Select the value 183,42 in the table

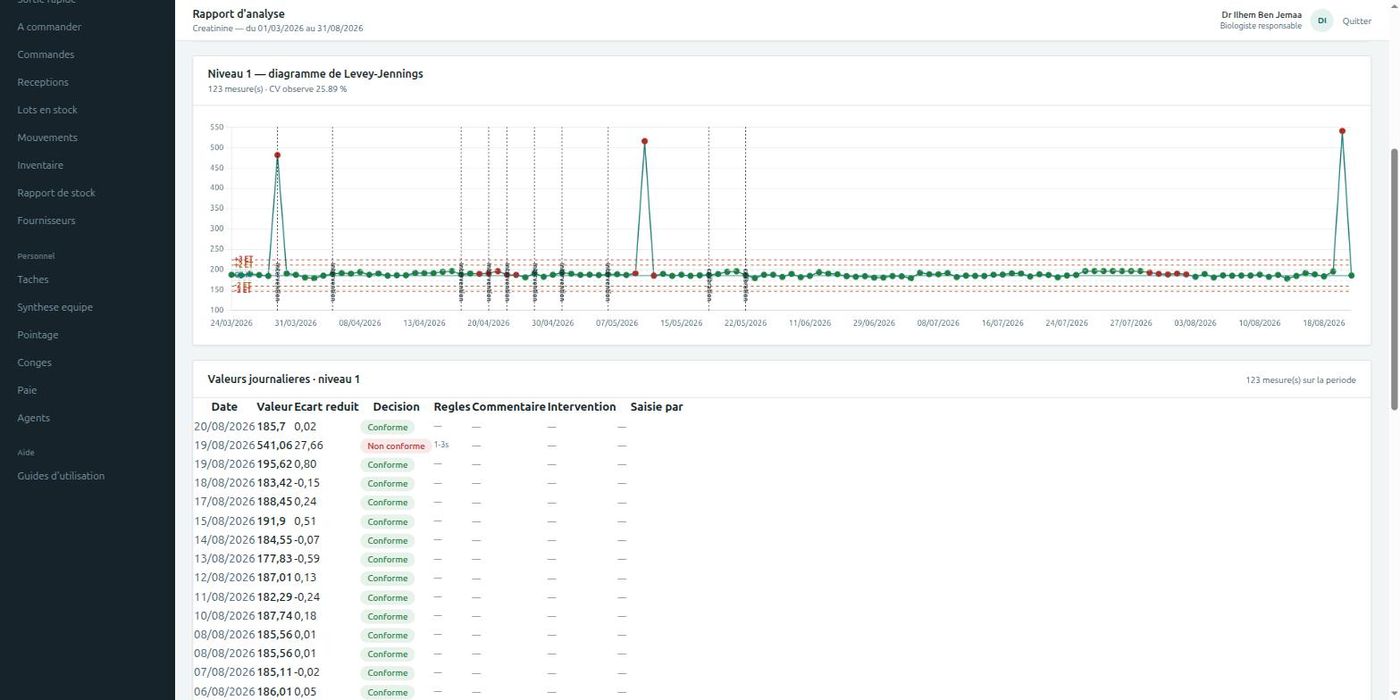(x=275, y=483)
